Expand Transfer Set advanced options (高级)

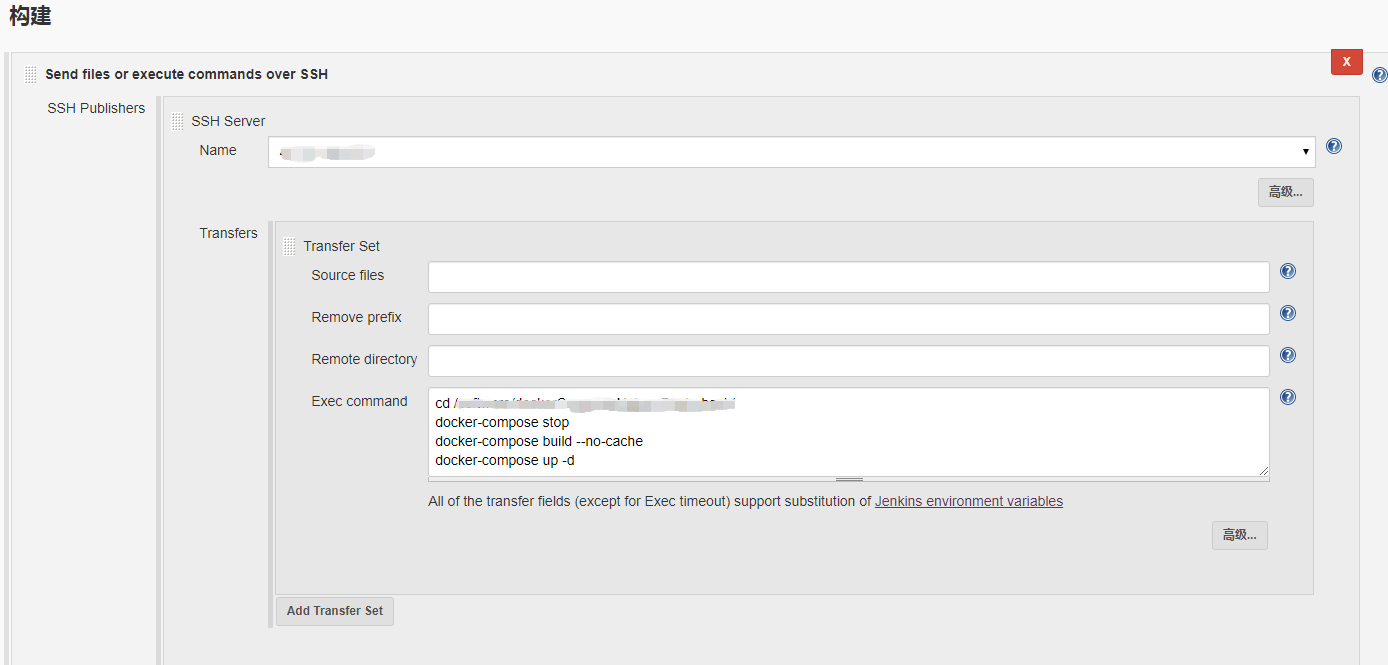coord(1239,535)
